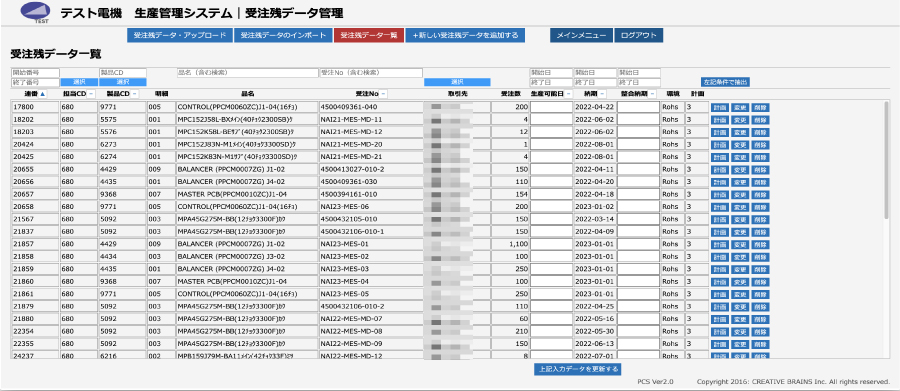Screen dimensions: 900x391
Task: Click 納期 cell 2022-06-13
Action: click(595, 344)
